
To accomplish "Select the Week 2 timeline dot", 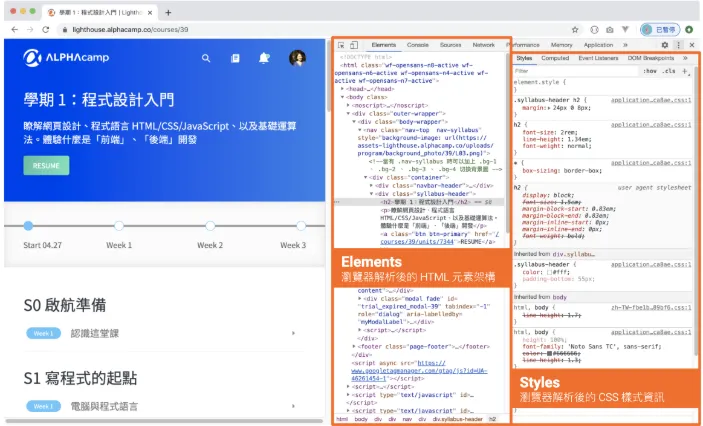I will 210,226.
